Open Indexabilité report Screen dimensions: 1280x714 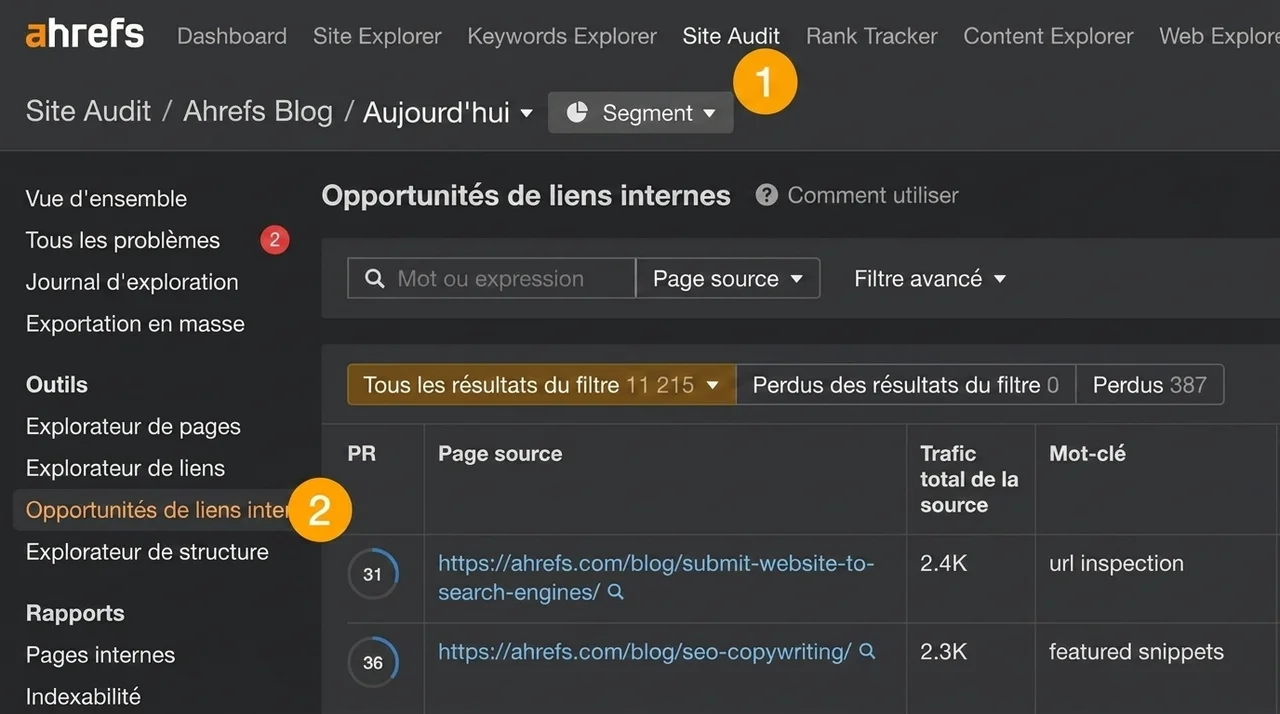pyautogui.click(x=83, y=697)
